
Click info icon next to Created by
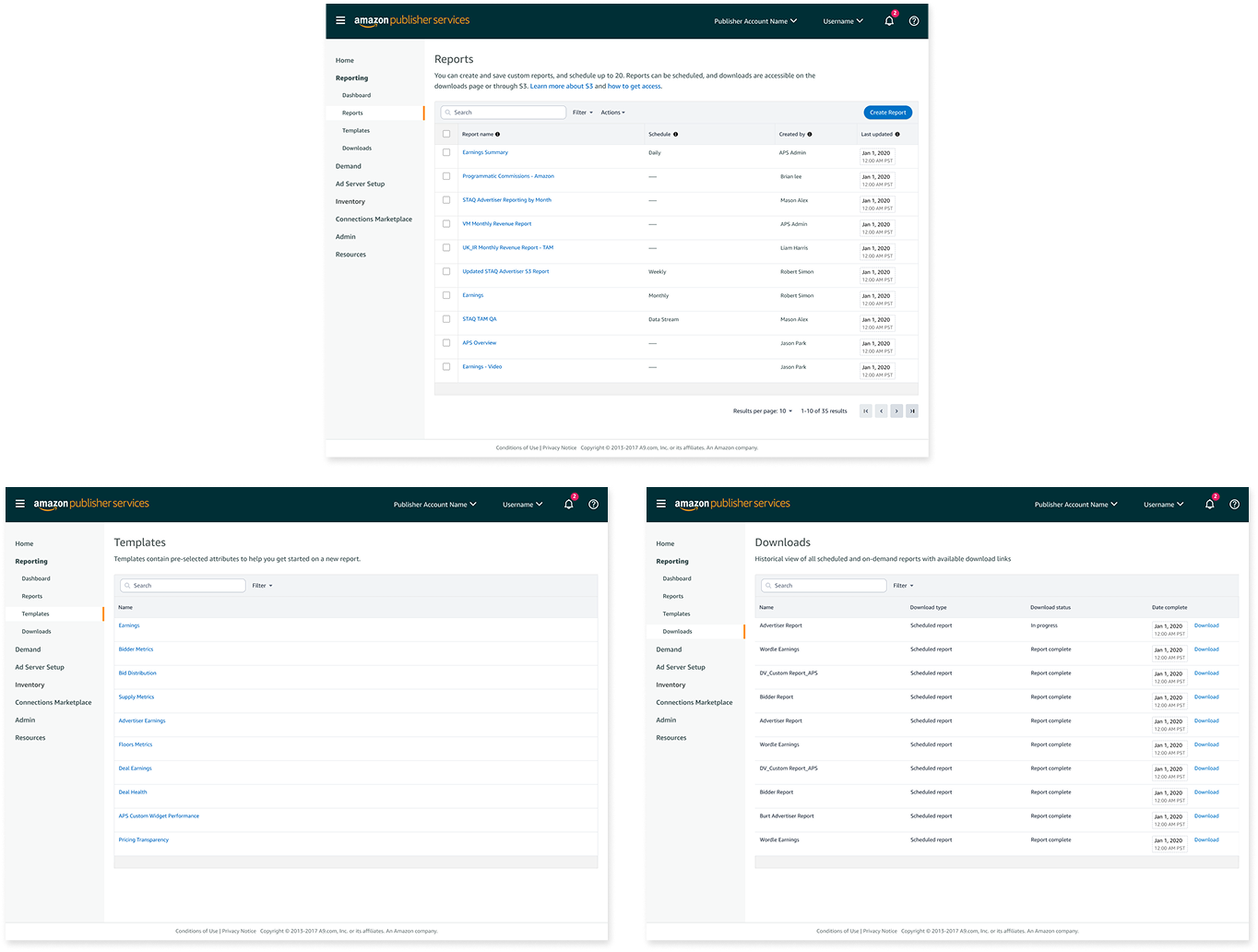pyautogui.click(x=810, y=135)
